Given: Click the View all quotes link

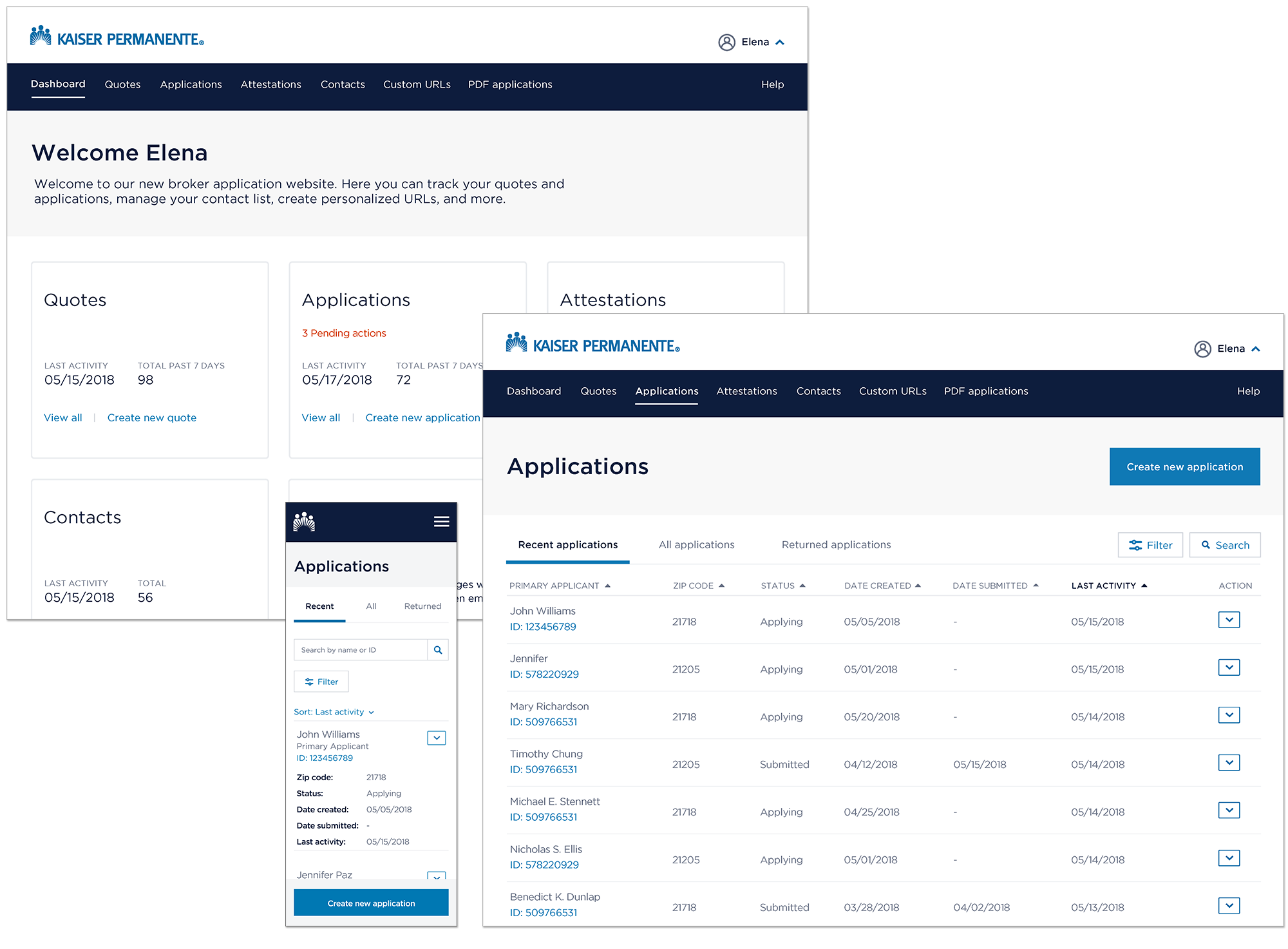Looking at the screenshot, I should click(62, 417).
